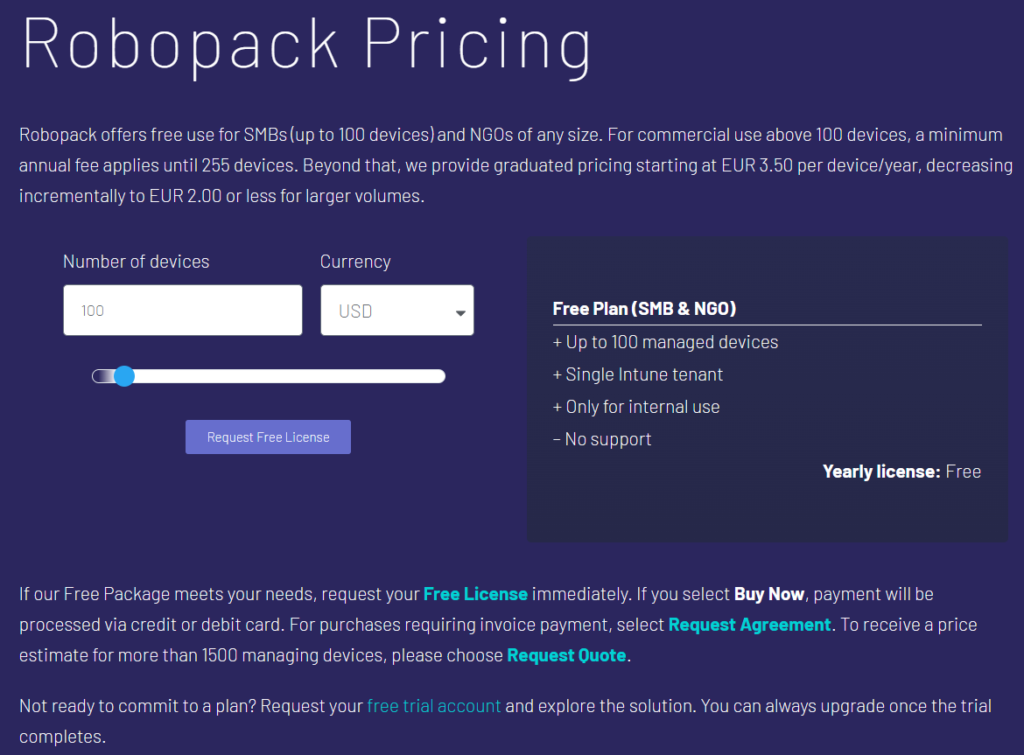
Task: Click the slider handle for device count
Action: click(x=124, y=376)
